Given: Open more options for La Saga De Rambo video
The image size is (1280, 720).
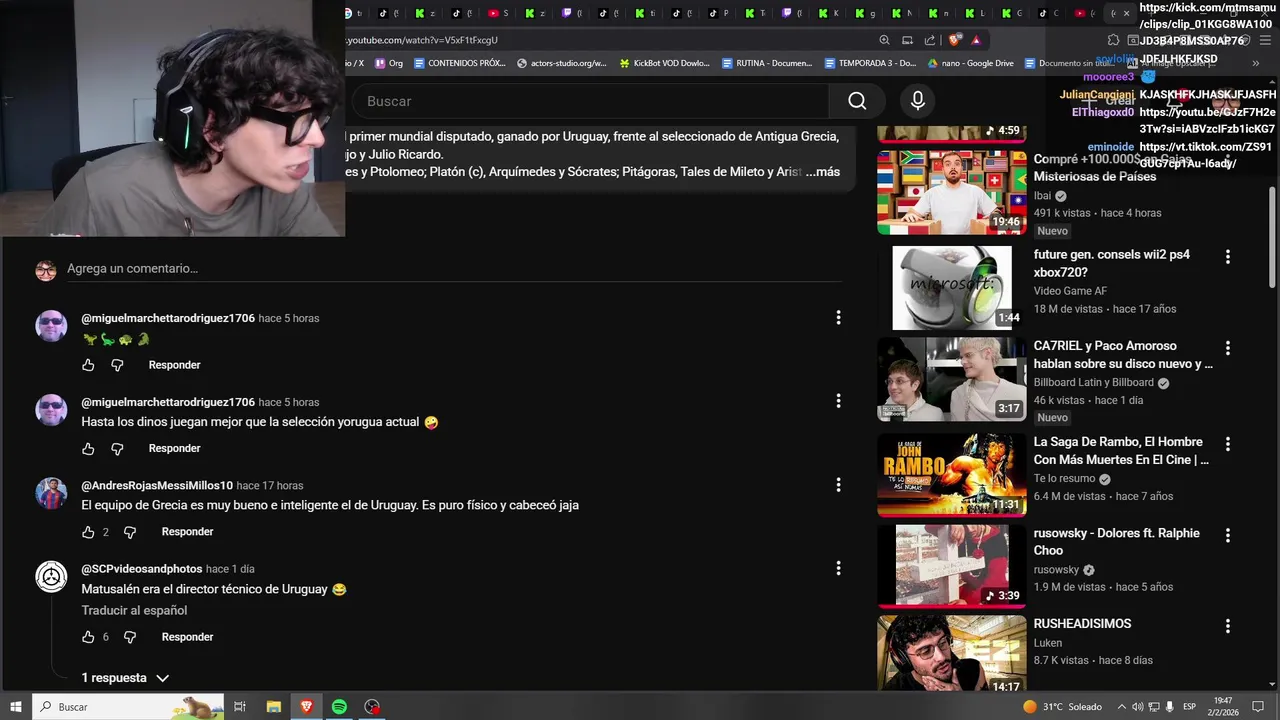Looking at the screenshot, I should click(1228, 444).
